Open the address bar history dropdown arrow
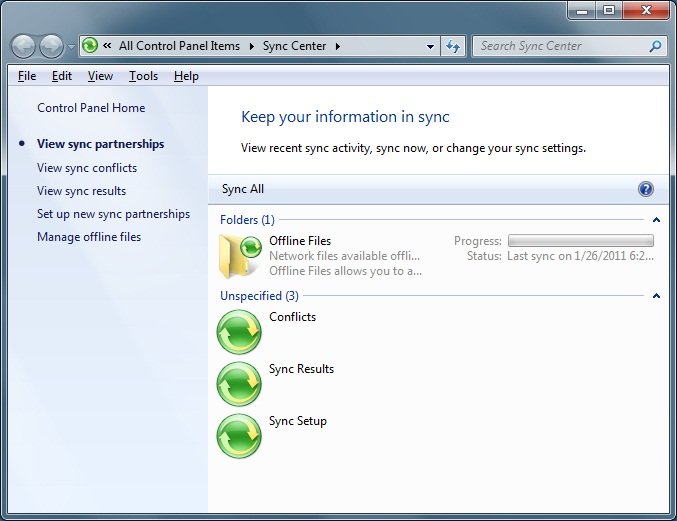The width and height of the screenshot is (677, 521). pos(430,46)
